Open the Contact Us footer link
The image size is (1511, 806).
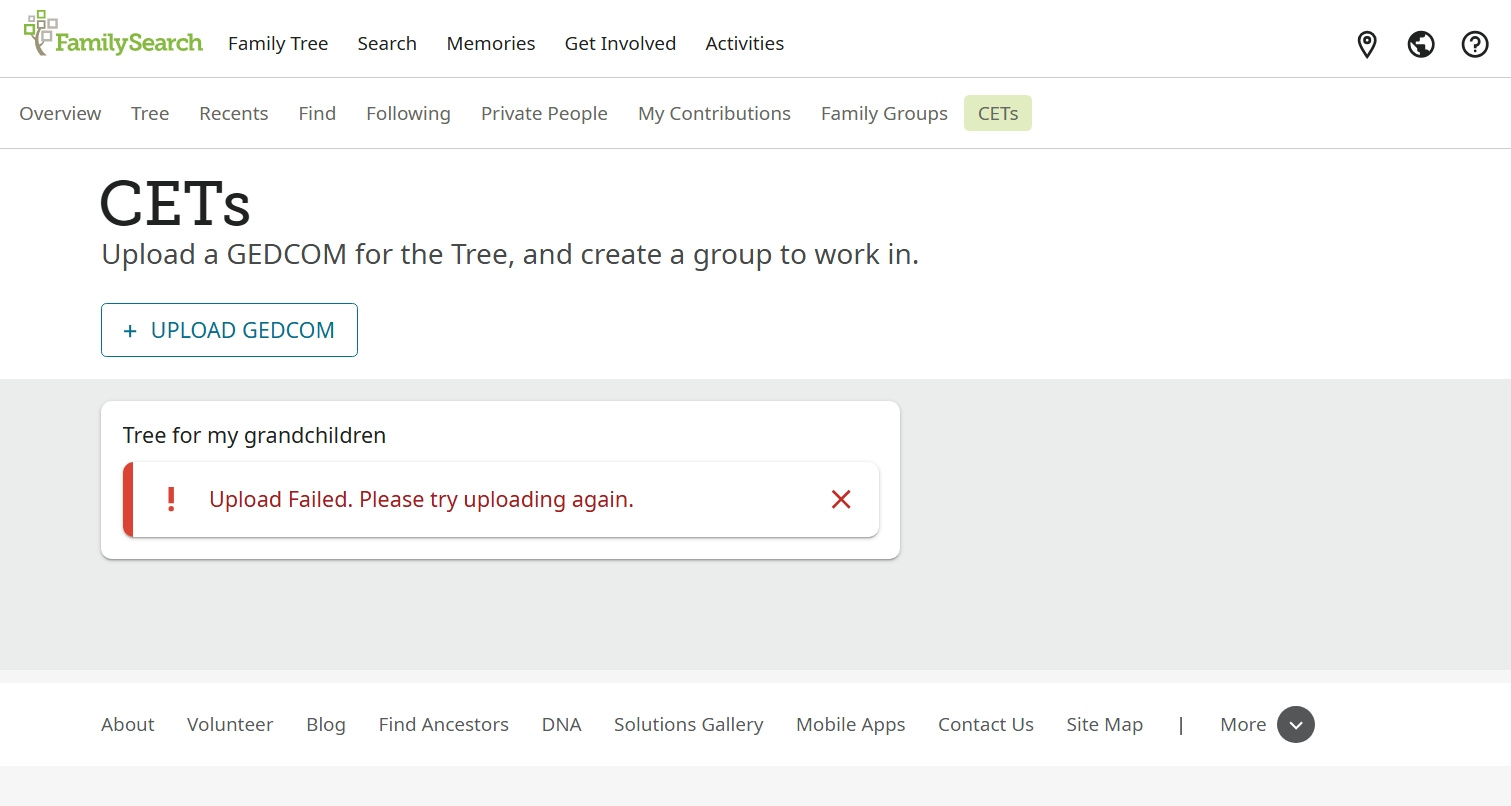[986, 725]
